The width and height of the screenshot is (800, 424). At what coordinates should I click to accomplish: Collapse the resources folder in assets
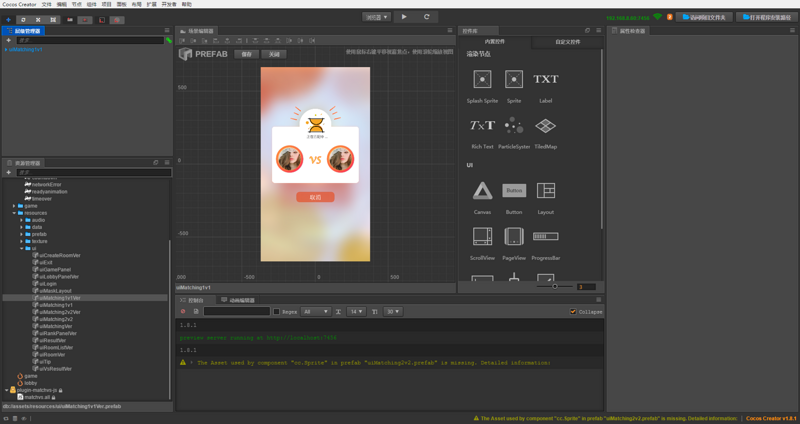tap(14, 213)
